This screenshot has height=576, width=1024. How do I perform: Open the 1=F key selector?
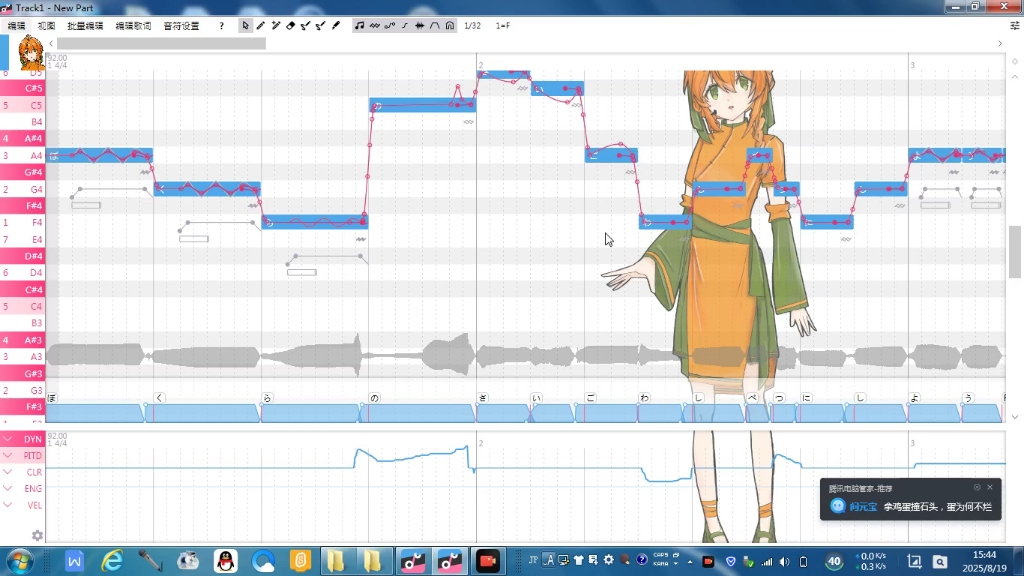click(x=503, y=25)
